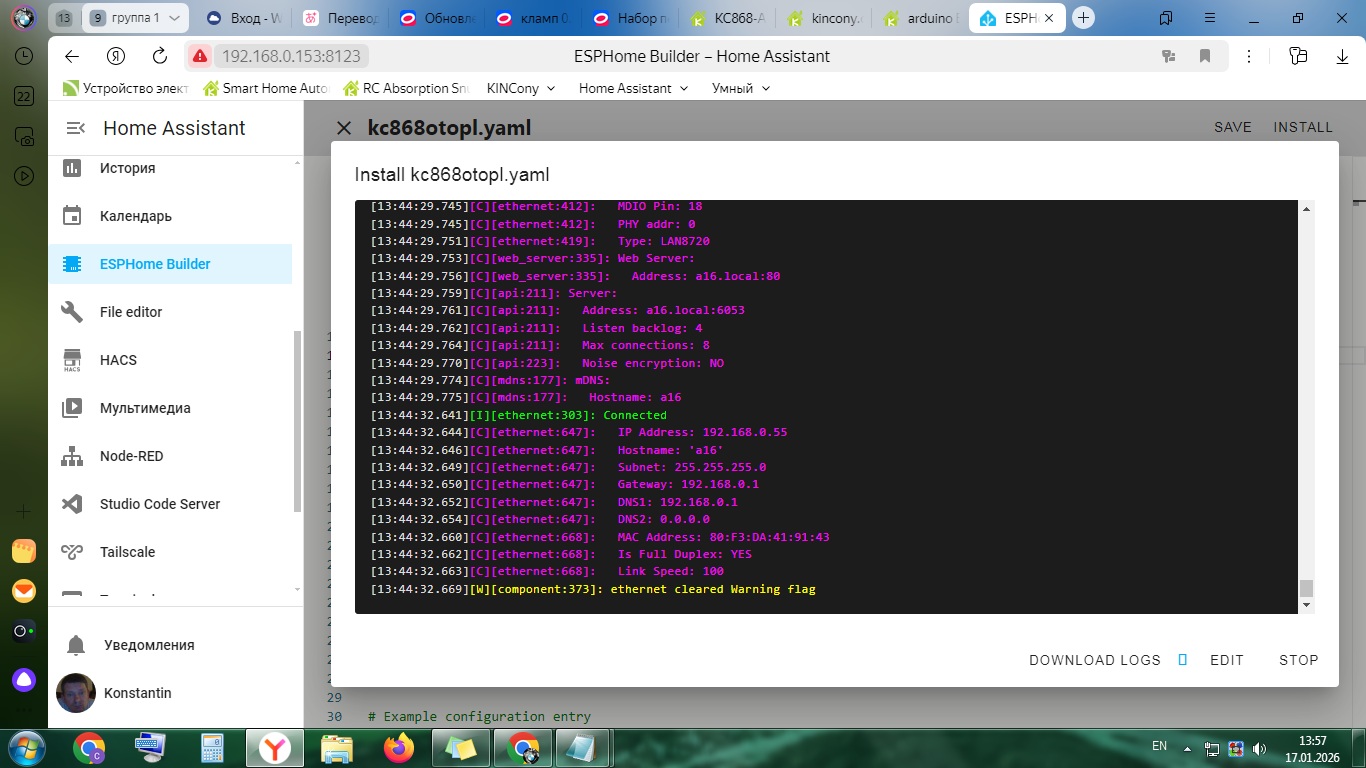Viewport: 1366px width, 768px height.
Task: Open the KINCony bookmarks folder dropdown
Action: coord(520,88)
